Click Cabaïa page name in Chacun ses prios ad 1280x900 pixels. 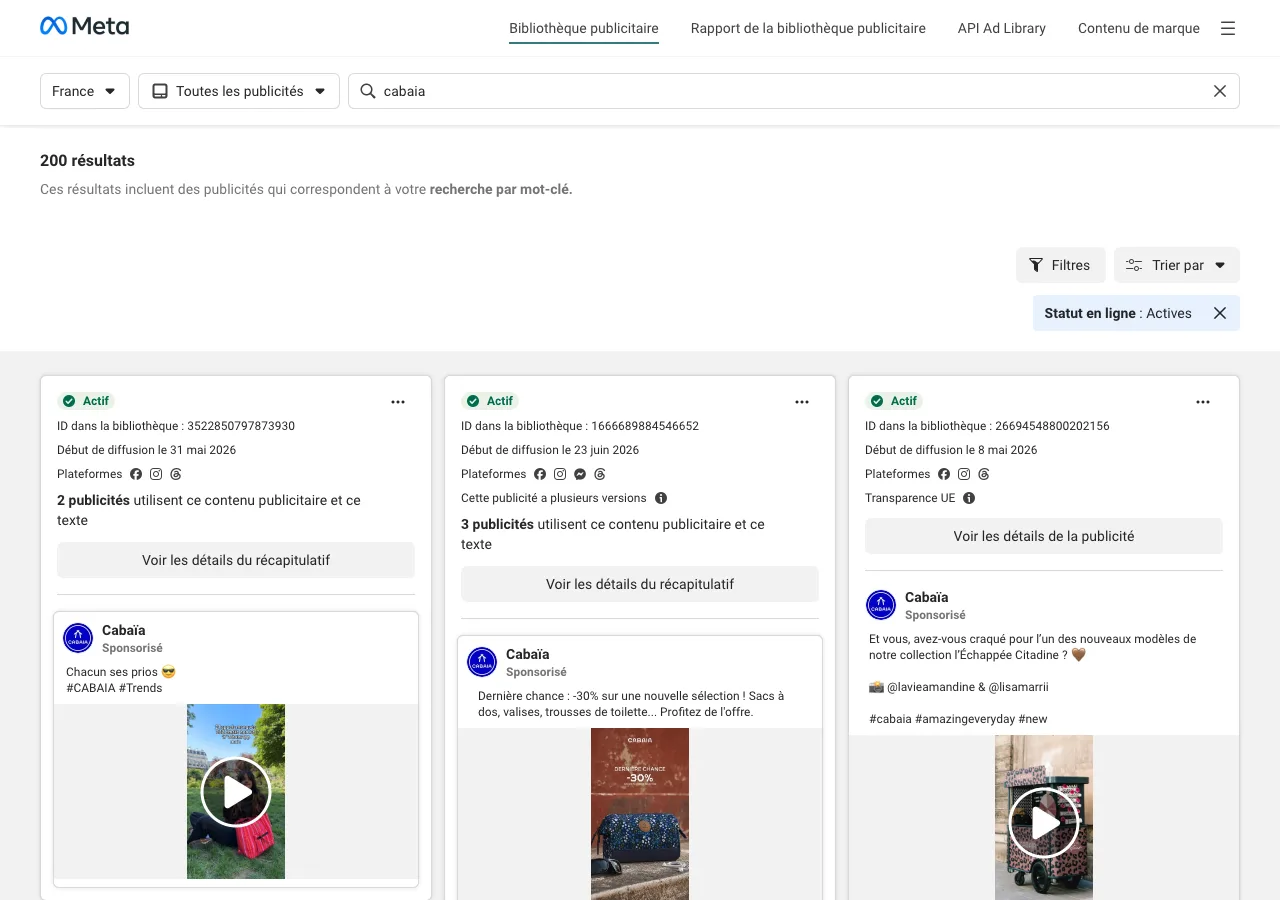coord(124,630)
